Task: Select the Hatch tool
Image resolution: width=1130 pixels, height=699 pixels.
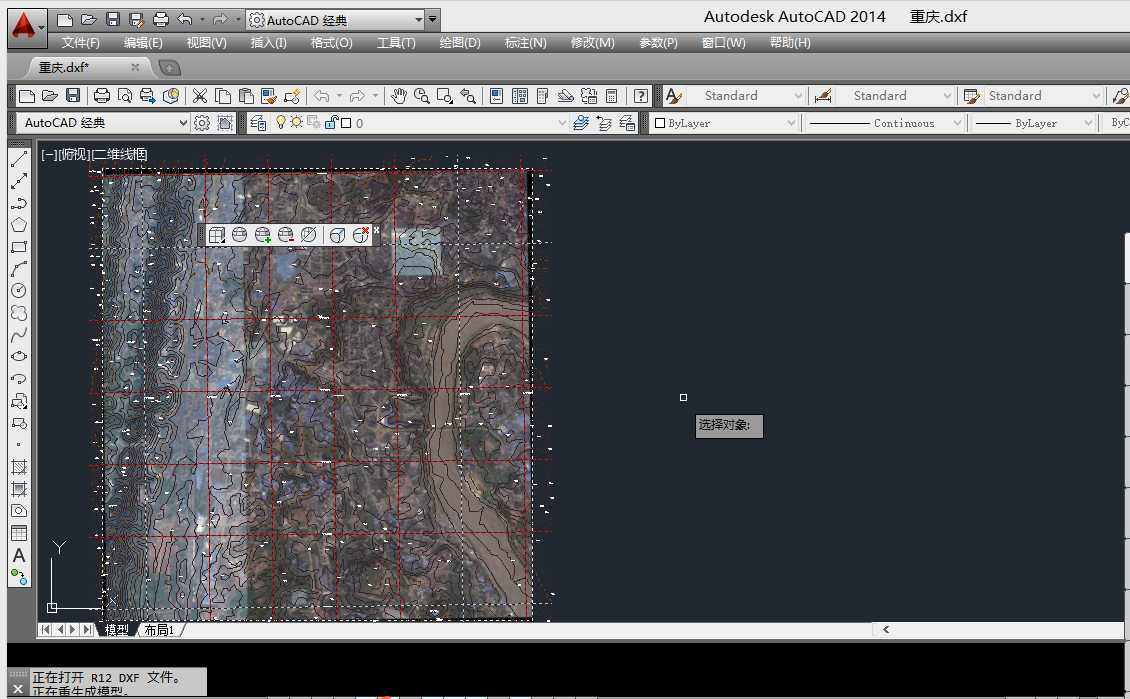Action: (19, 467)
